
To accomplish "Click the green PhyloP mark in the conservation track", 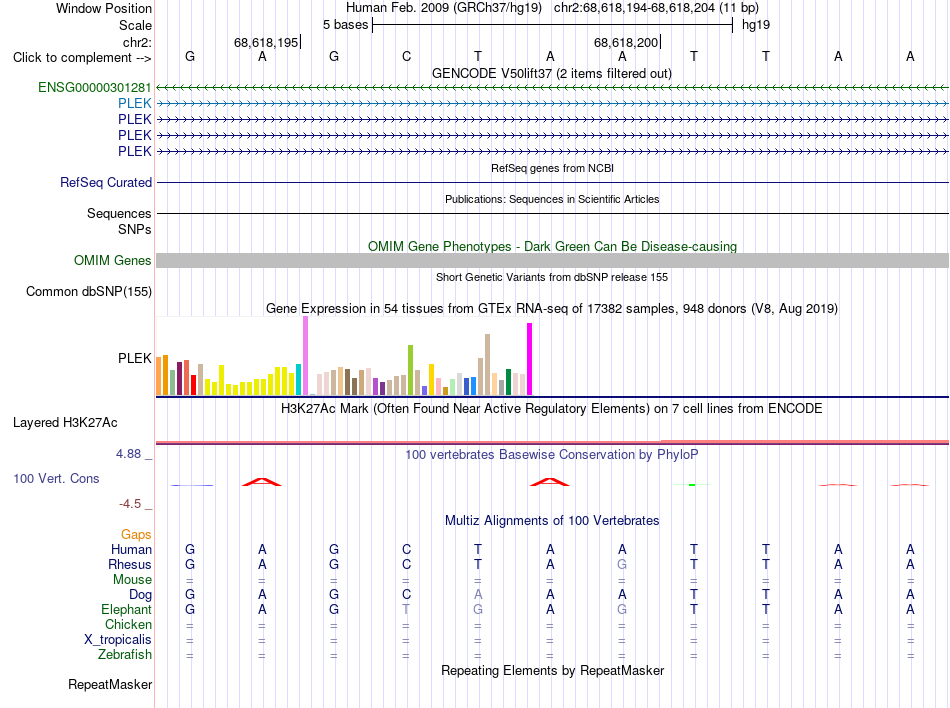I will coord(692,485).
